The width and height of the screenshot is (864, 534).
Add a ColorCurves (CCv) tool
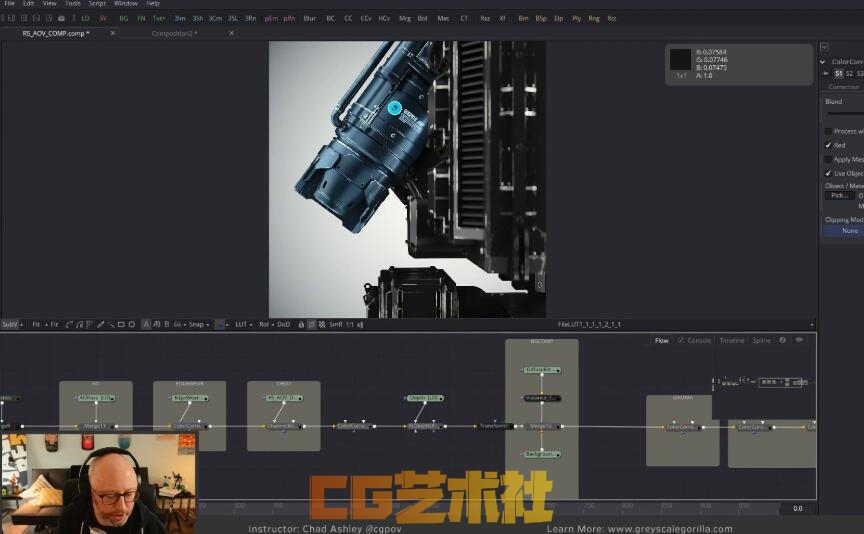click(366, 18)
